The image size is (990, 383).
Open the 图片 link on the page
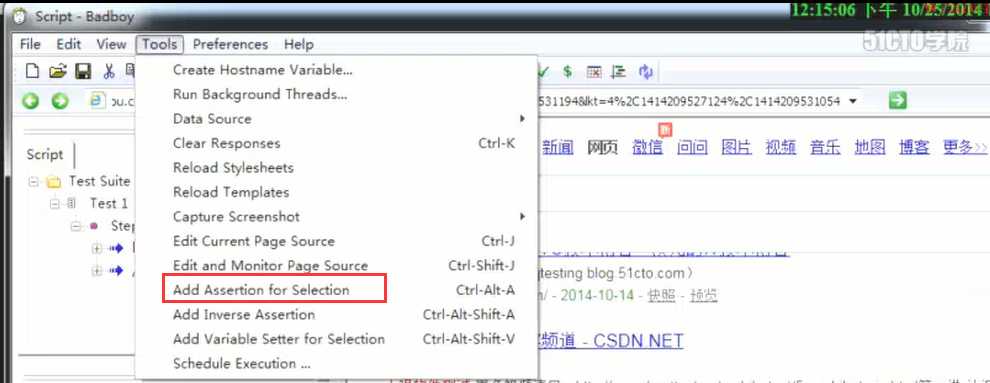click(x=736, y=148)
